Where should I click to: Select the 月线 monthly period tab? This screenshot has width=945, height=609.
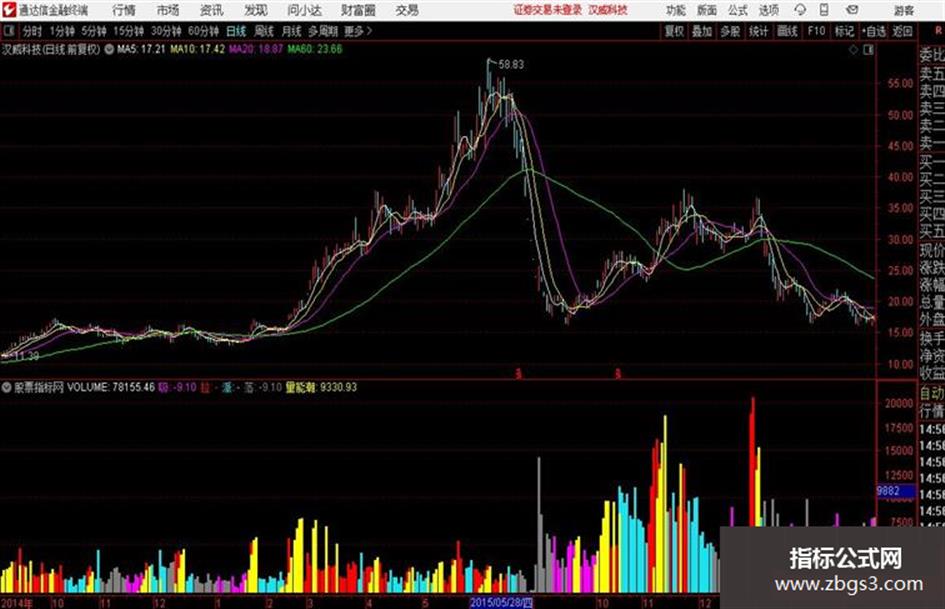coord(292,31)
